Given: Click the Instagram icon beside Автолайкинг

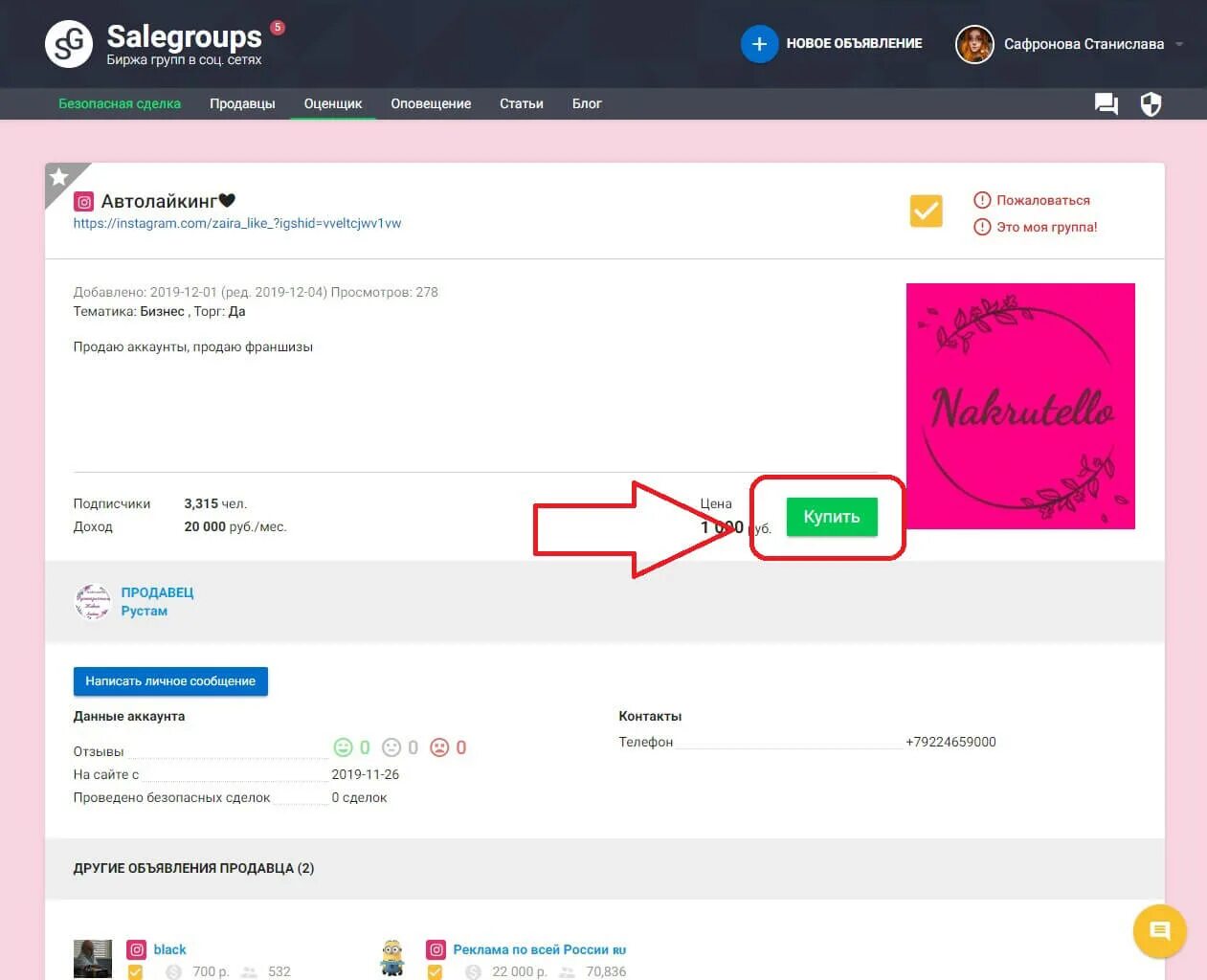Looking at the screenshot, I should [x=84, y=202].
